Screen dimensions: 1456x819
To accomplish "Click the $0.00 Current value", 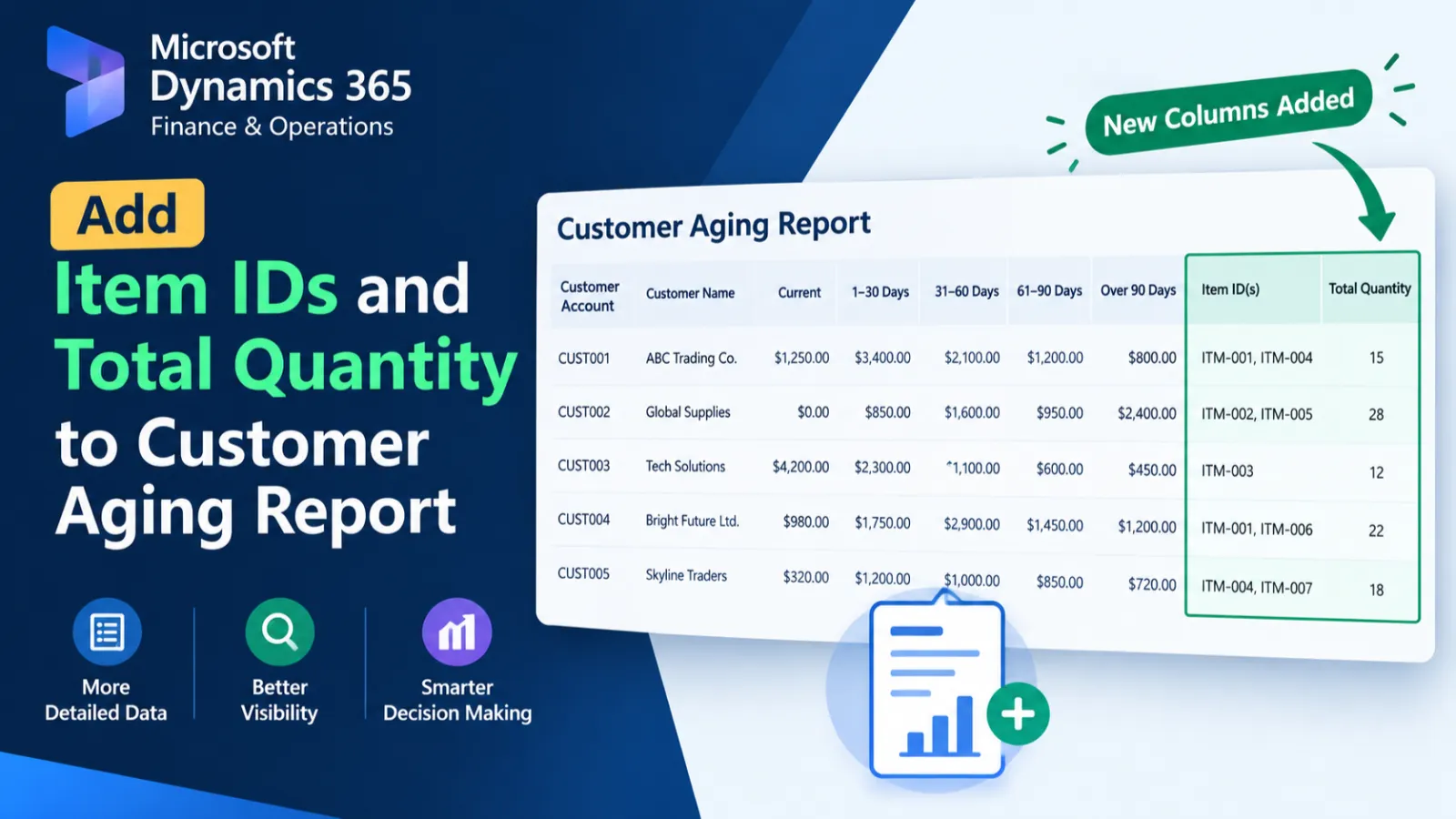I will tap(813, 412).
